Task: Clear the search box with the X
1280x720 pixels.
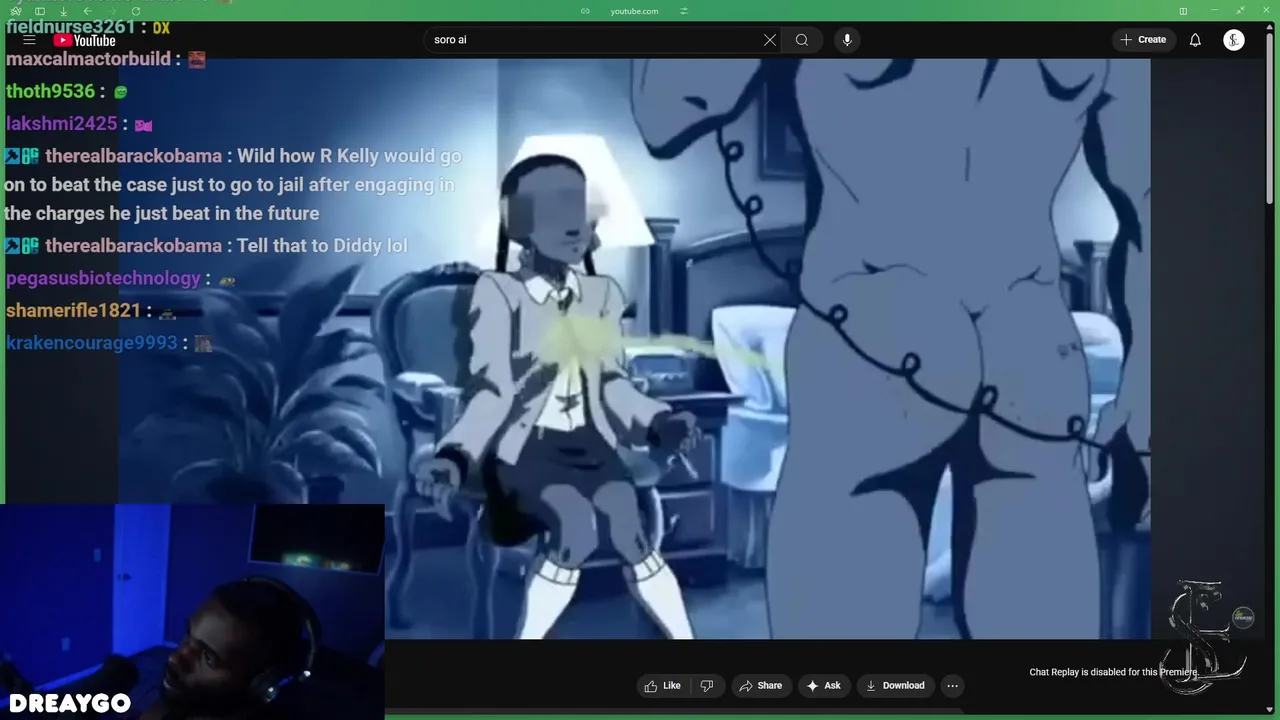Action: (769, 40)
